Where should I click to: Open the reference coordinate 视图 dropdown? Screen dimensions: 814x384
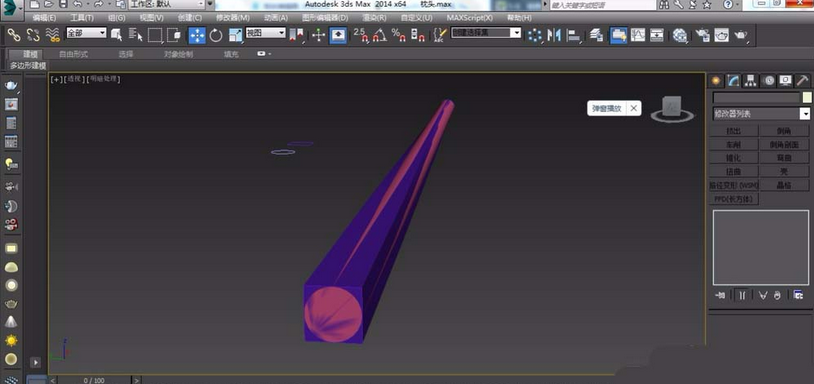(266, 33)
